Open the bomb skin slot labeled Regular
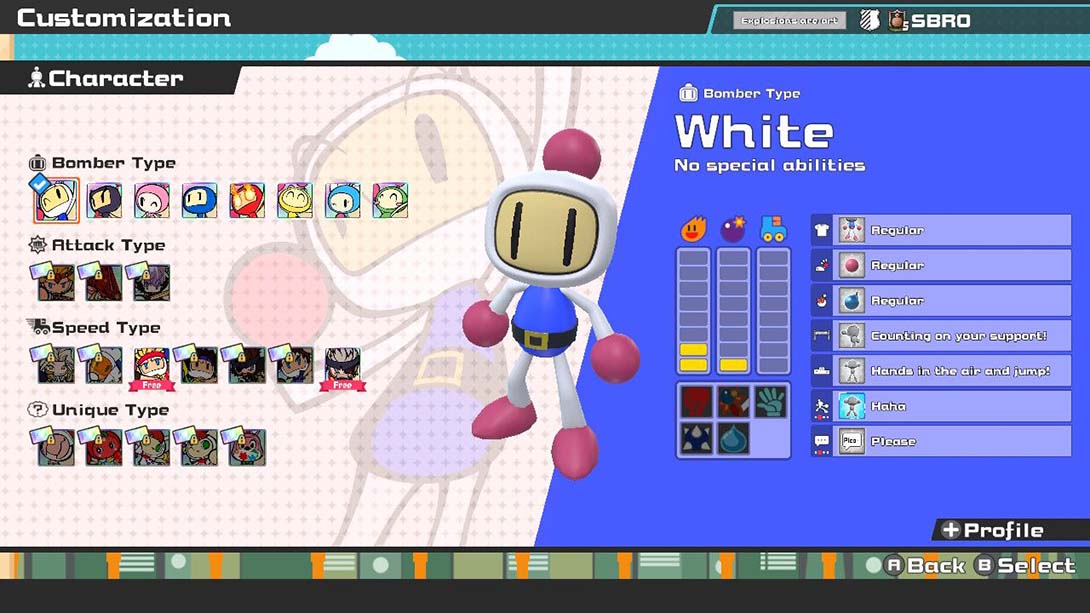This screenshot has height=613, width=1090. (x=940, y=300)
